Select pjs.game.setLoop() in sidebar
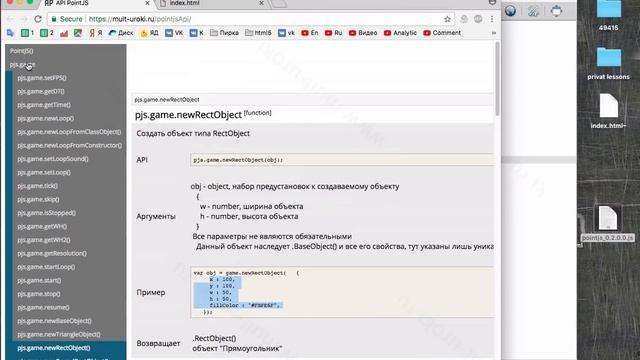This screenshot has height=360, width=640. click(x=44, y=172)
